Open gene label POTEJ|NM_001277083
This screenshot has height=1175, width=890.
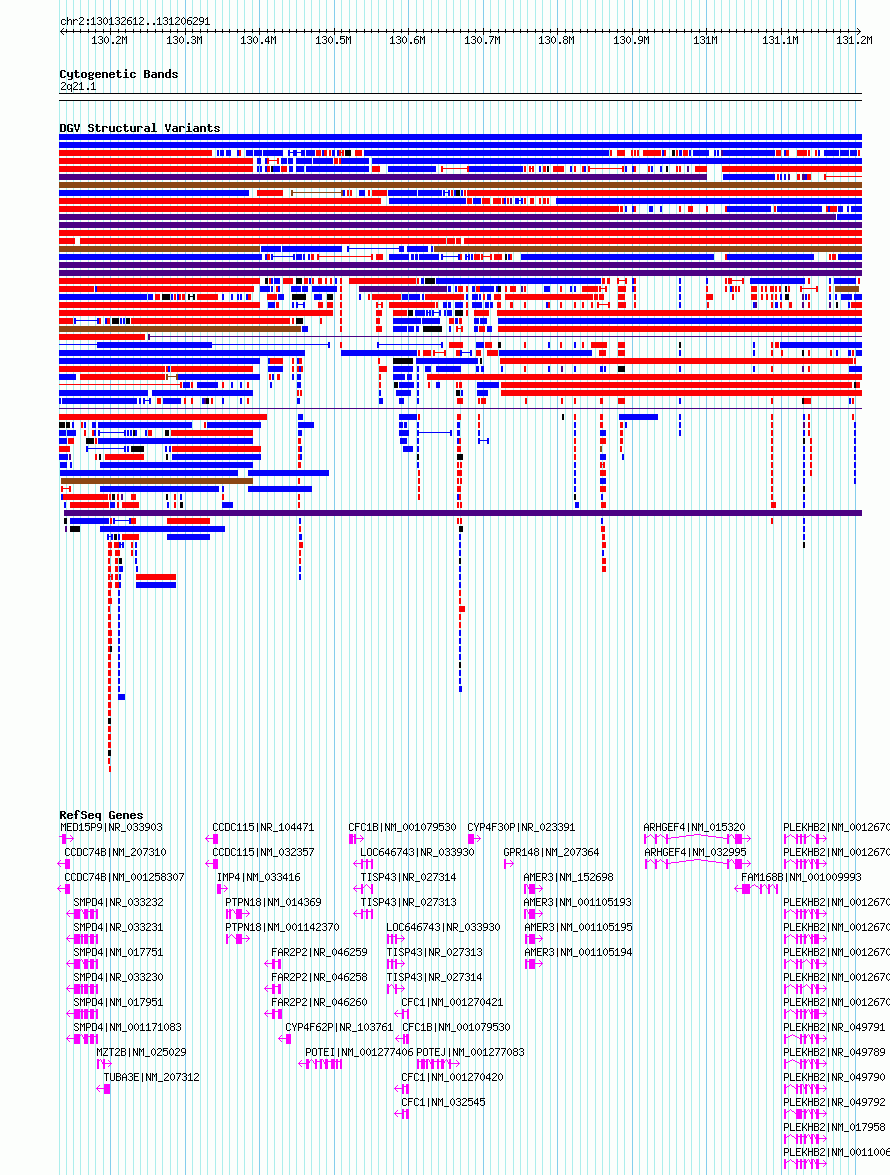pyautogui.click(x=470, y=1052)
